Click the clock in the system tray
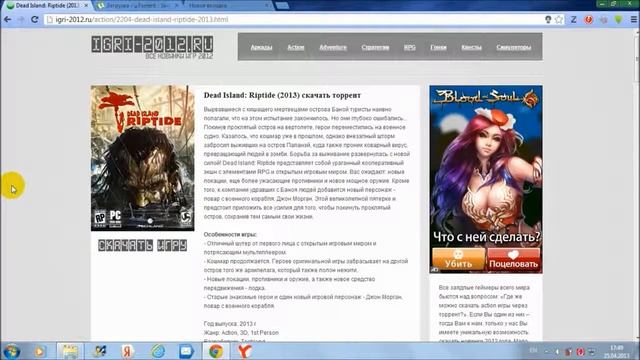Screen dimensions: 640x360 pyautogui.click(x=618, y=351)
